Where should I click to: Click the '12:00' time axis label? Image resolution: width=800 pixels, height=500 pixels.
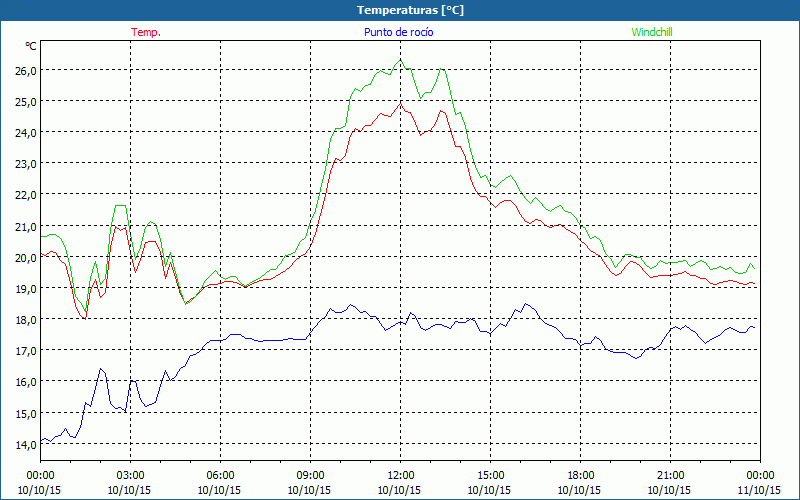coord(401,476)
